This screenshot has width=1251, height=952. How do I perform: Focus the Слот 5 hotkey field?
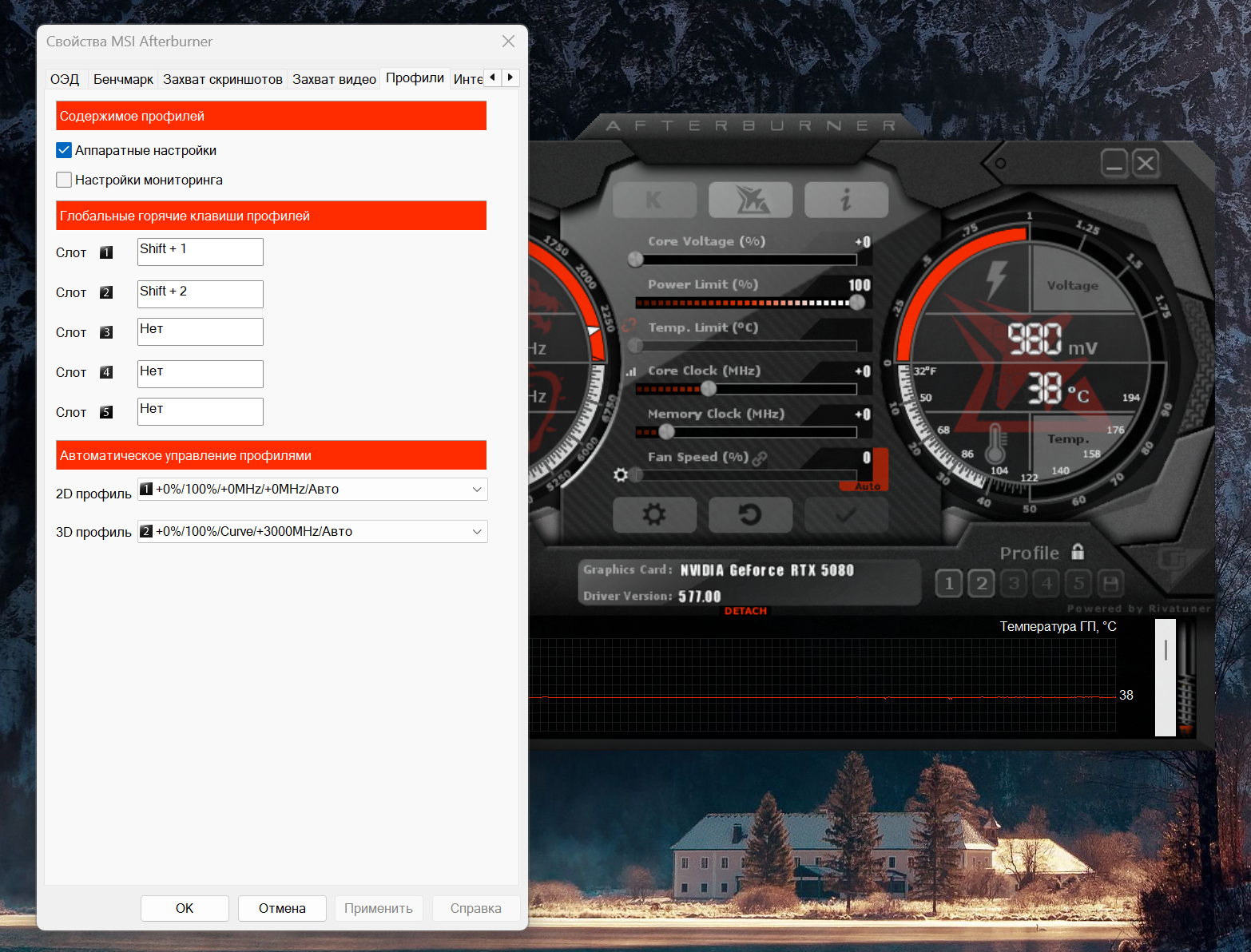[201, 411]
